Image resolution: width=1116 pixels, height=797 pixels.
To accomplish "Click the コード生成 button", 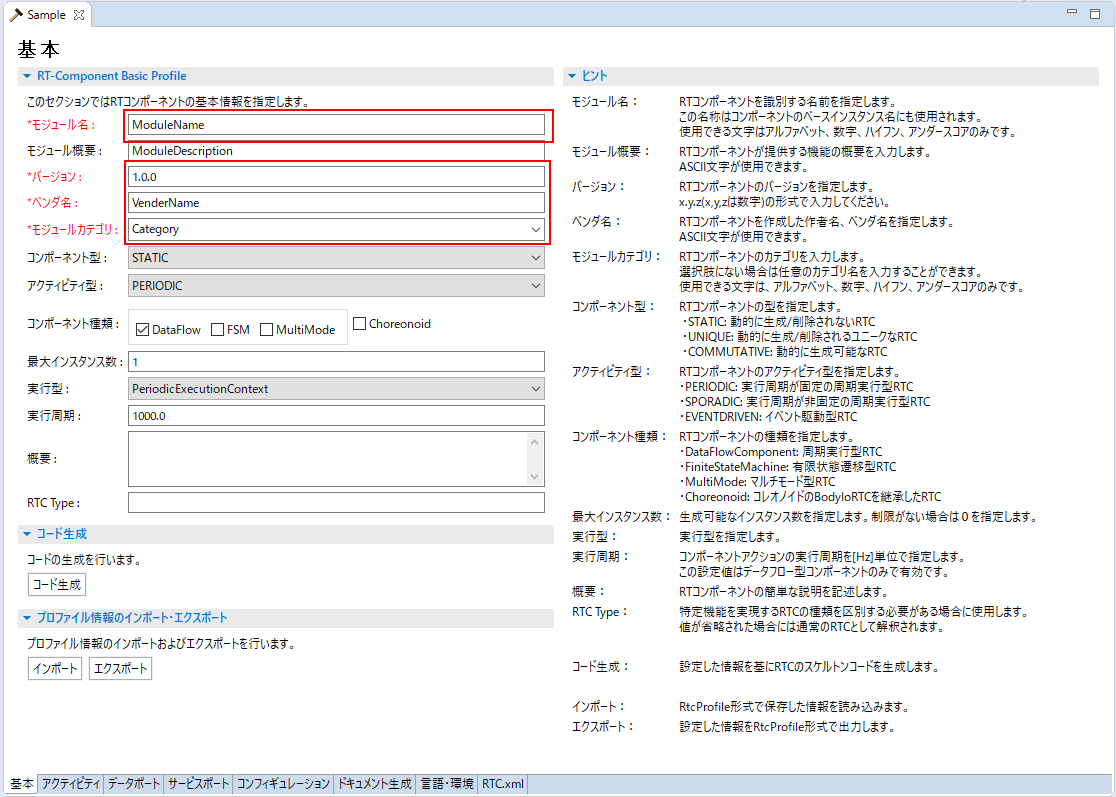I will (x=57, y=585).
